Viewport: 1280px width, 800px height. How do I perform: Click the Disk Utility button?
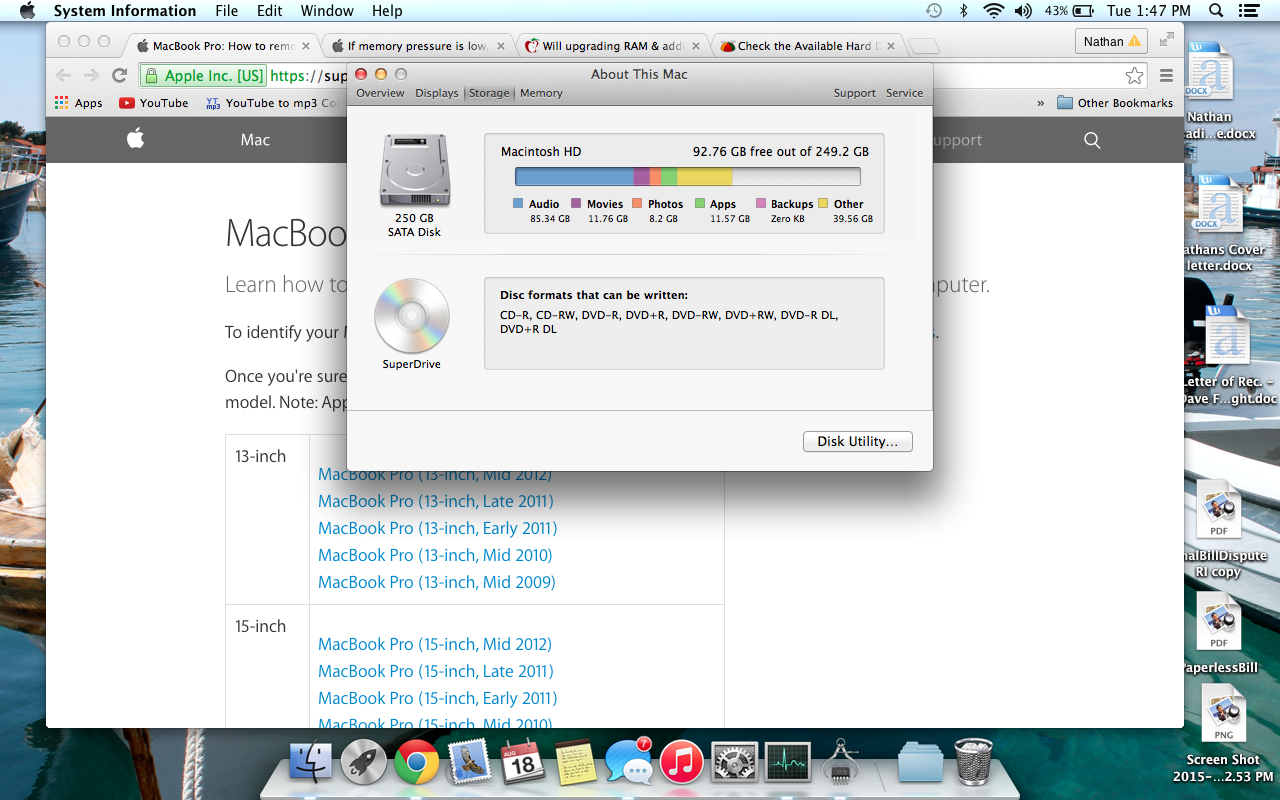point(858,441)
